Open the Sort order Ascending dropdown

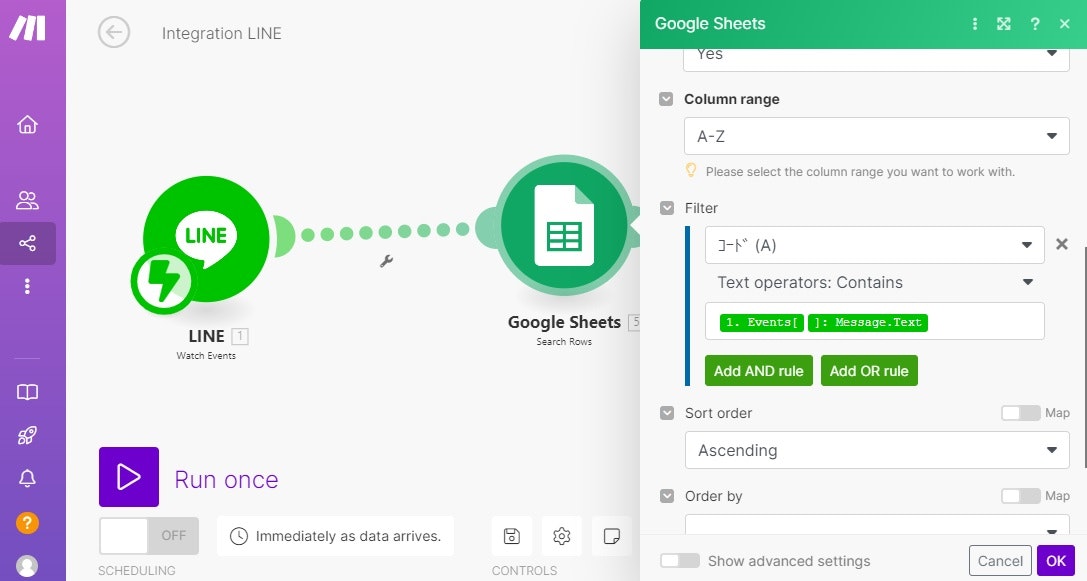click(x=877, y=450)
